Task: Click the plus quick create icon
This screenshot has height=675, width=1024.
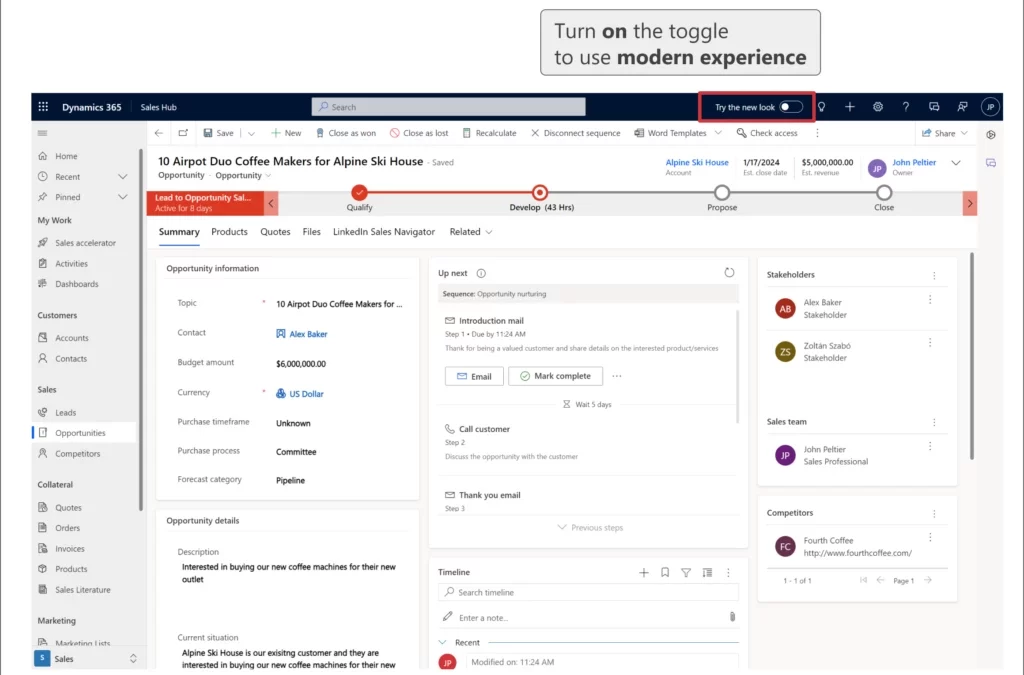Action: (850, 107)
